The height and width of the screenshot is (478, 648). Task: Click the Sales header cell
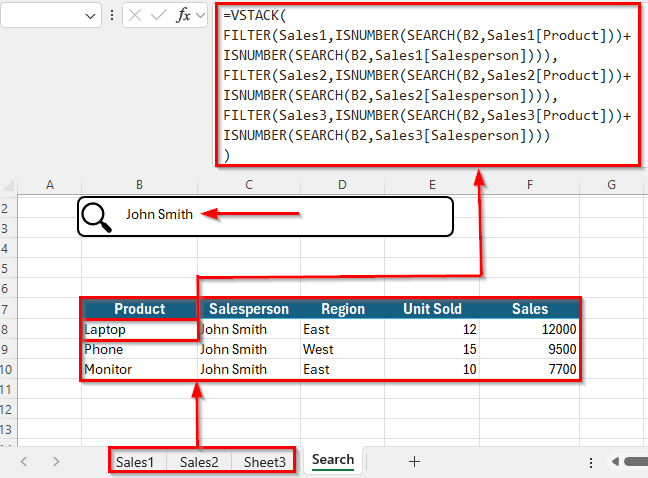point(529,309)
